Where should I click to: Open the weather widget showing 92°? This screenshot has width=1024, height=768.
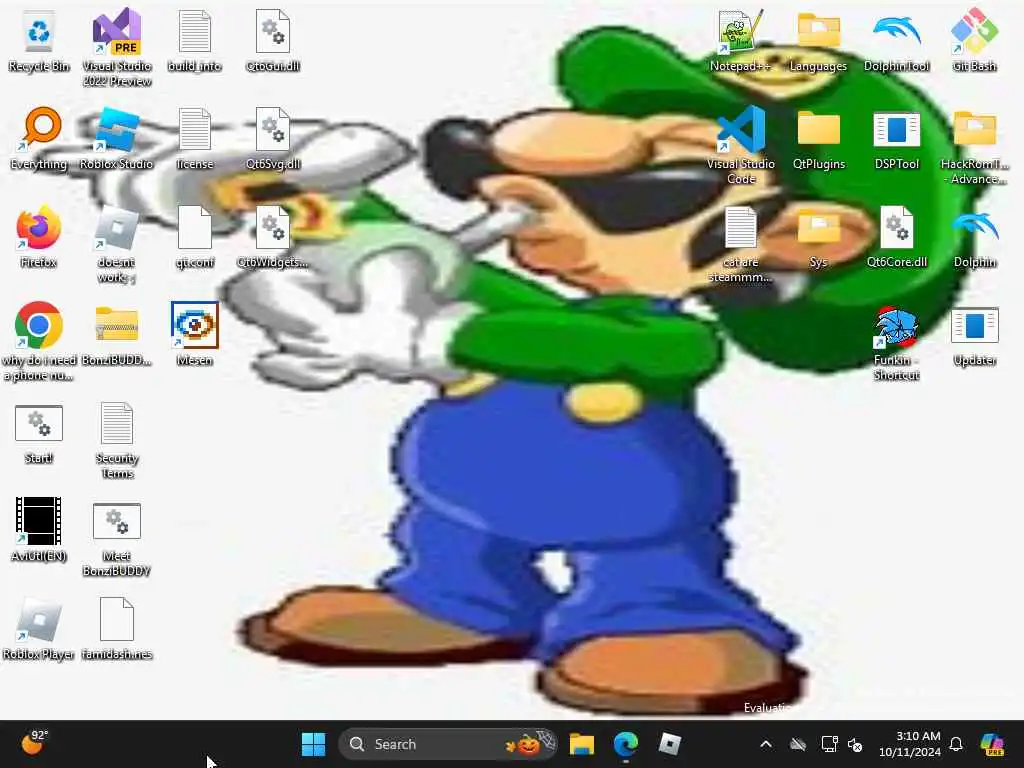[x=34, y=743]
